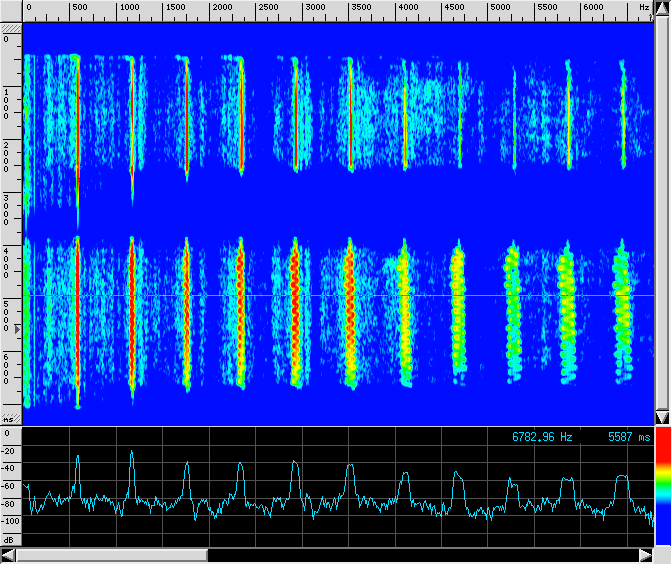Viewport: 671px width, 564px height.
Task: Click the 'dB' unit label on spectrum axis
Action: click(x=8, y=539)
